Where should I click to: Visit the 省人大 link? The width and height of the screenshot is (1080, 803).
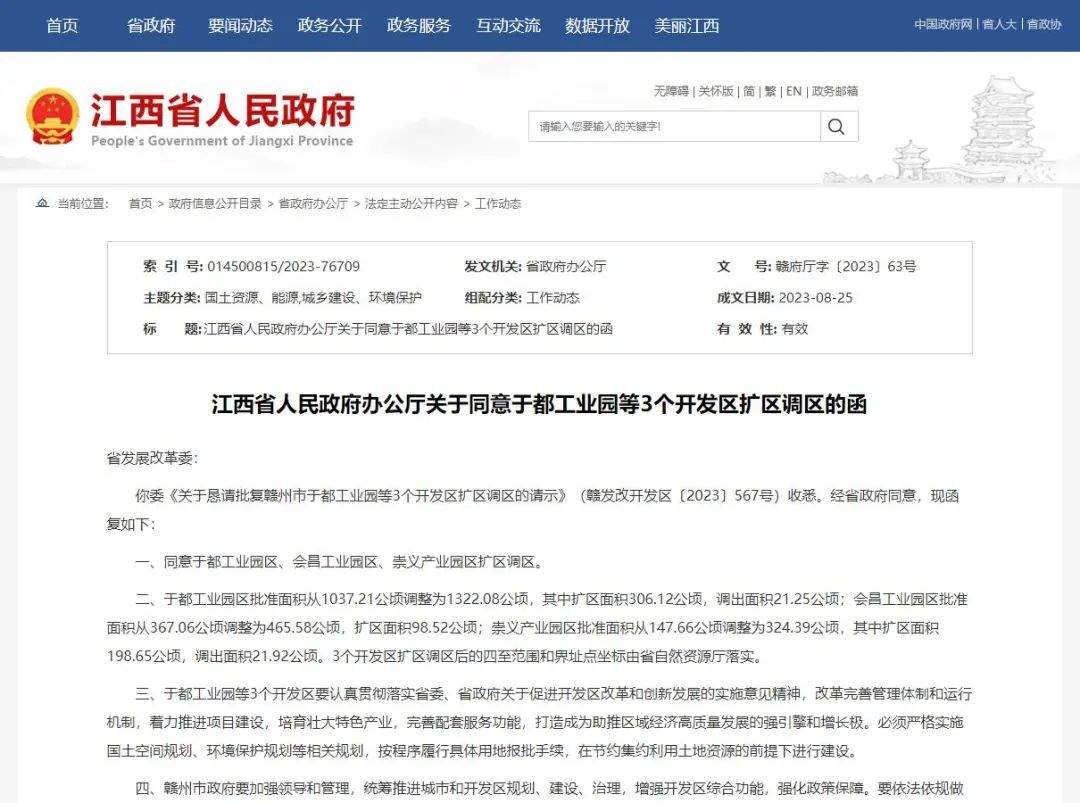coord(998,24)
